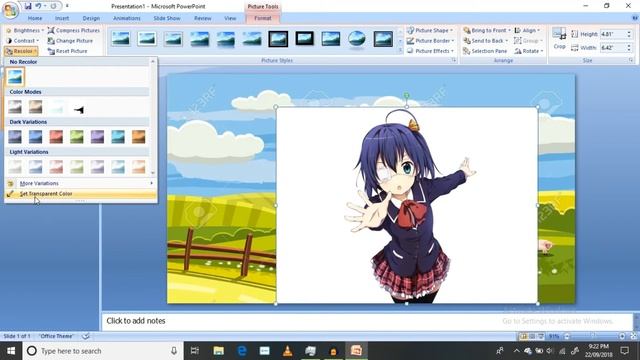Image resolution: width=640 pixels, height=360 pixels.
Task: Open Size dialog box launcher
Action: [631, 60]
